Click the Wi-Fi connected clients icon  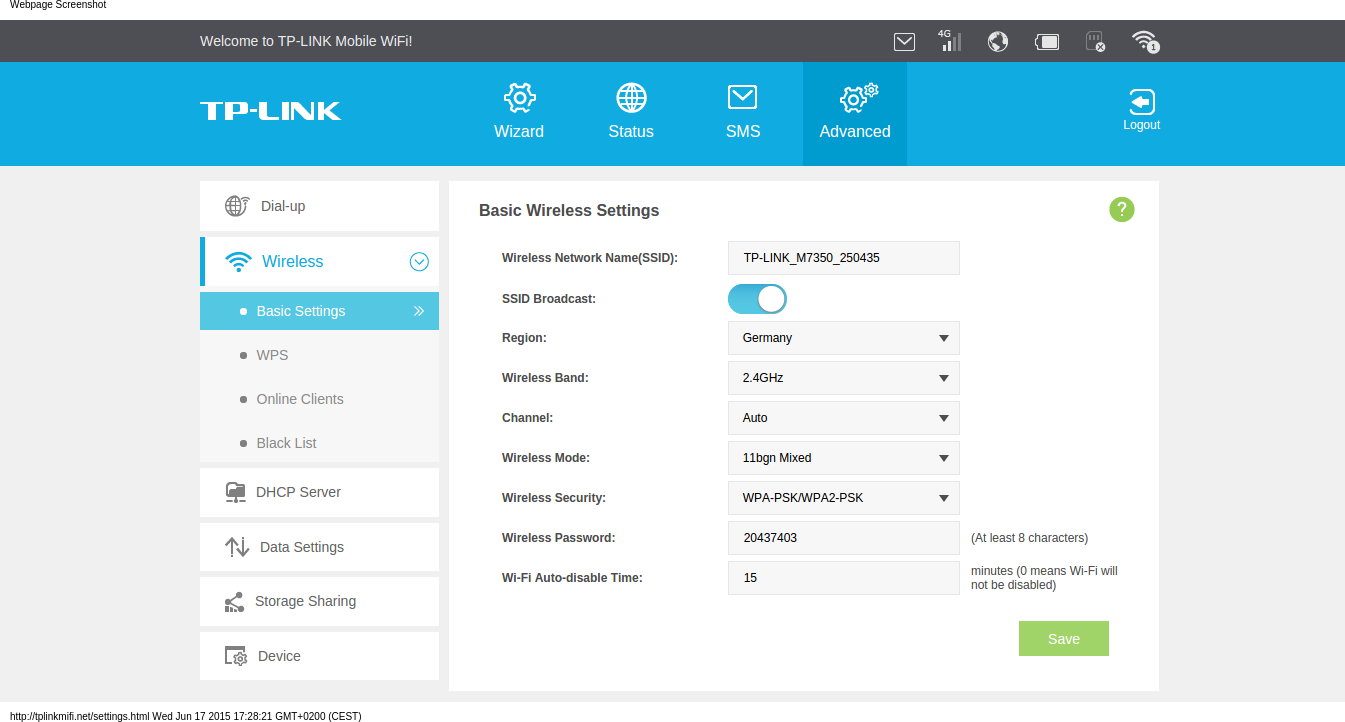(1144, 41)
